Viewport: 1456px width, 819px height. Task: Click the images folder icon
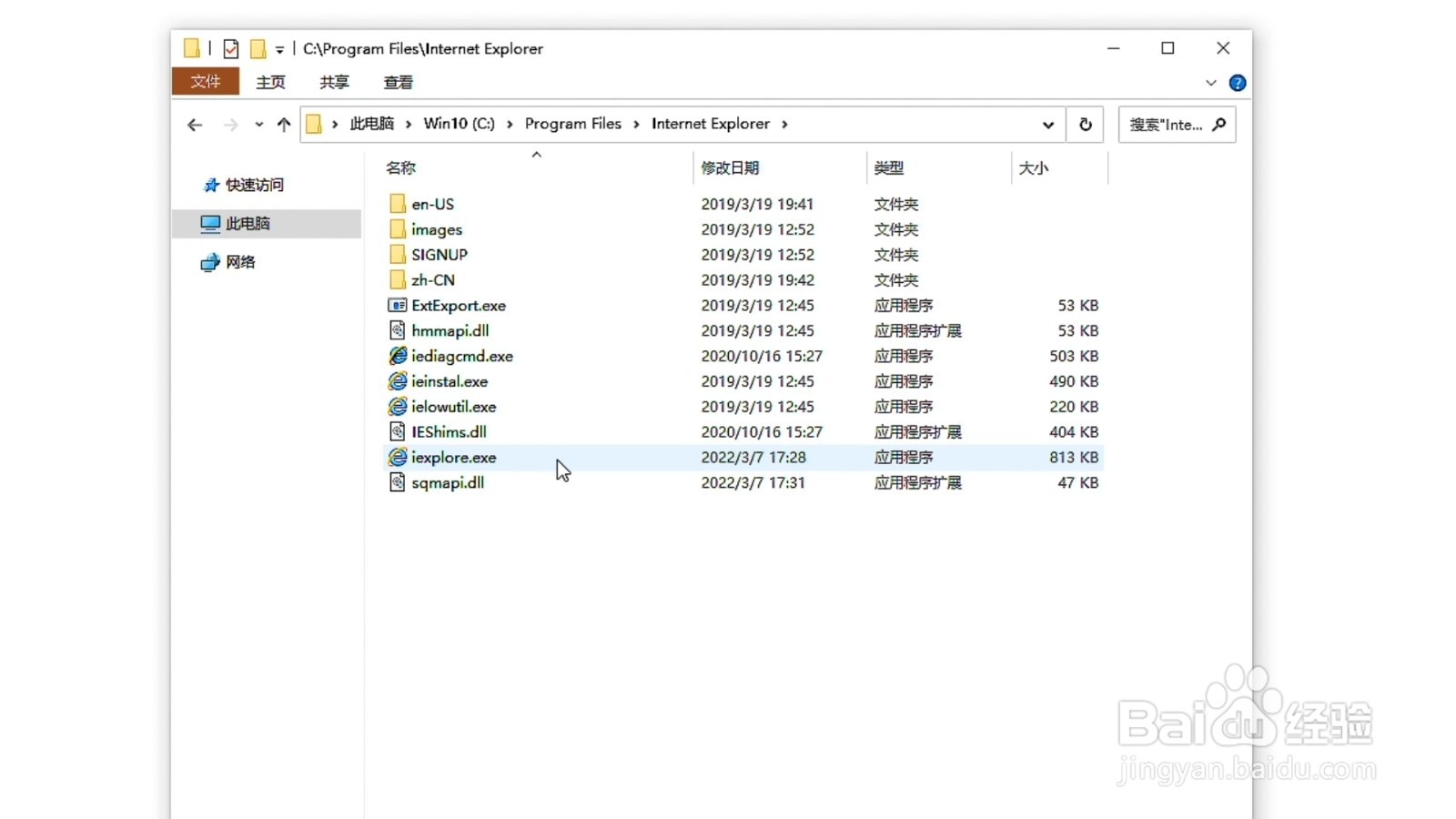pos(398,229)
